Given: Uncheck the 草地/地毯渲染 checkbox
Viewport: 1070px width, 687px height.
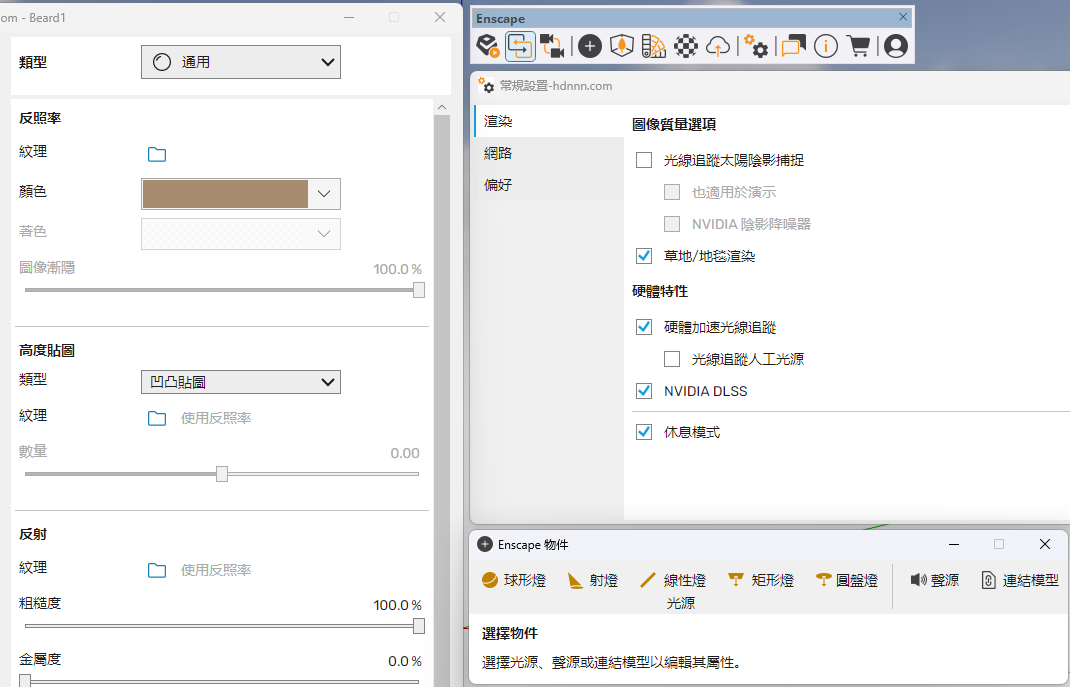Looking at the screenshot, I should coord(644,256).
